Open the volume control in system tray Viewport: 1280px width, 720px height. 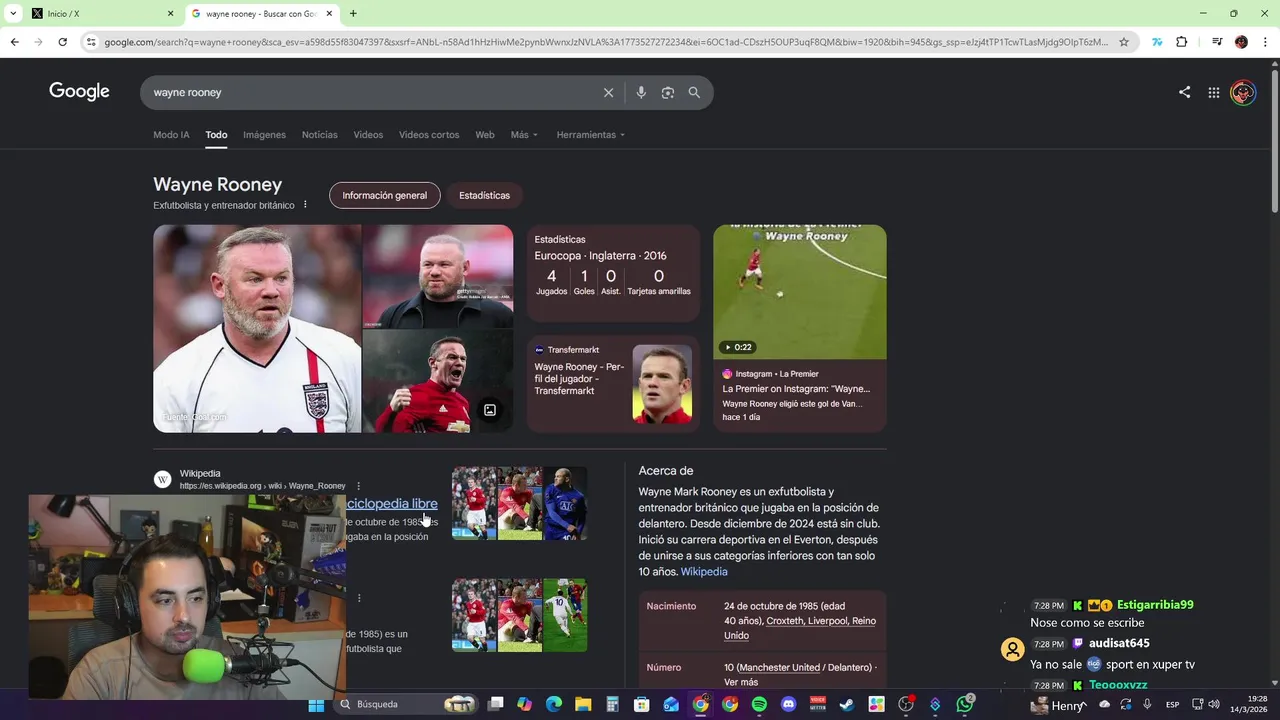[x=1214, y=705]
